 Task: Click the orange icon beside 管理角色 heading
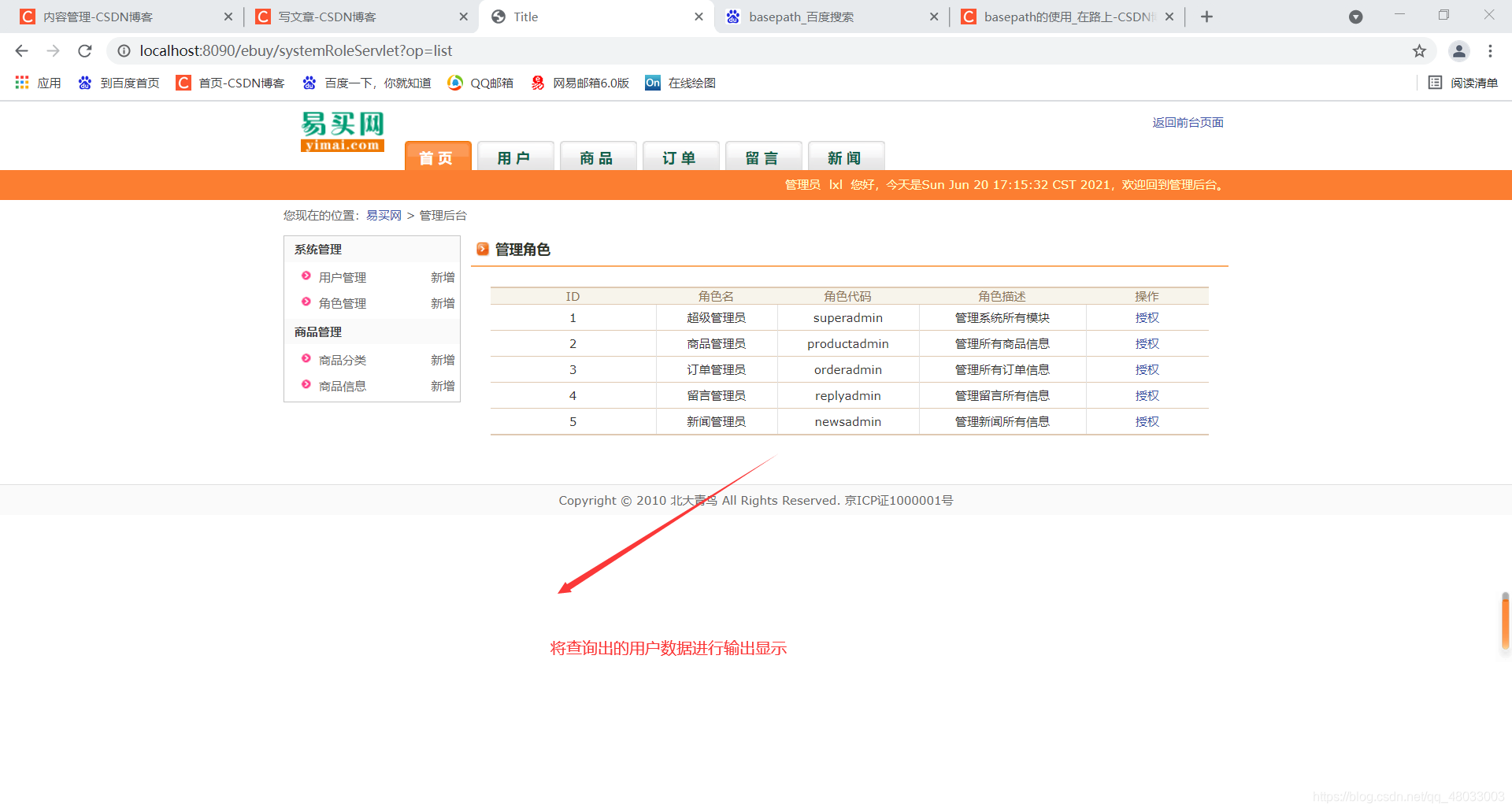pos(483,250)
